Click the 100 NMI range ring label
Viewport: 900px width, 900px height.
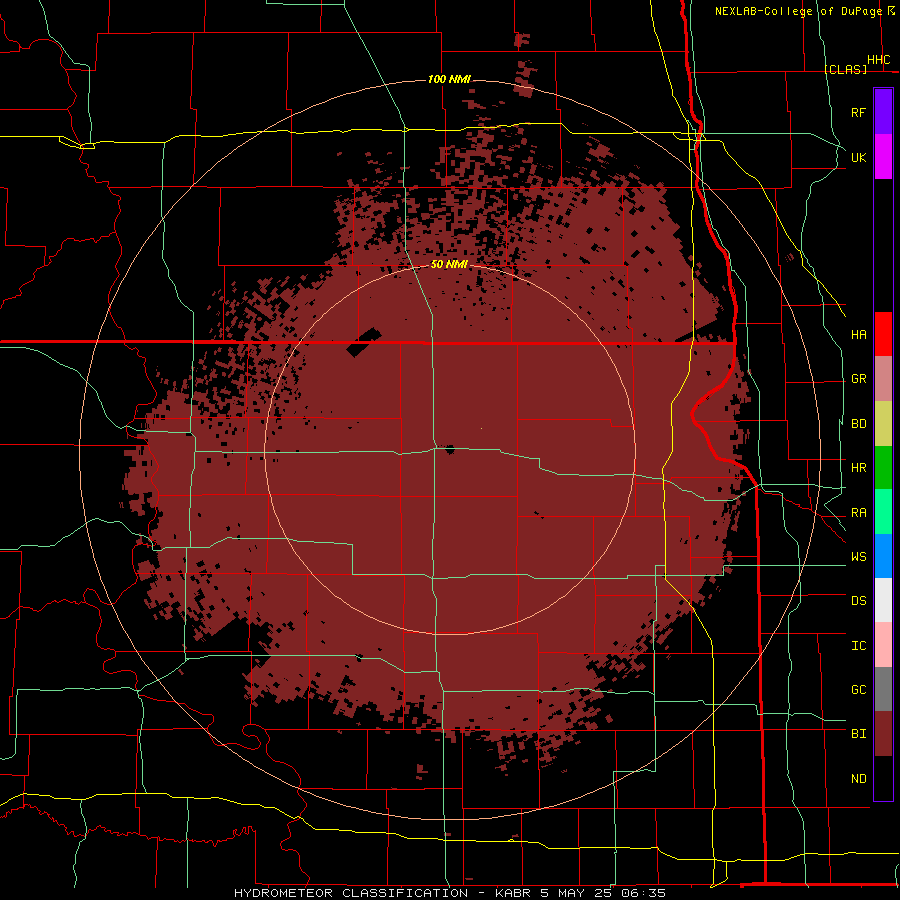click(x=449, y=79)
